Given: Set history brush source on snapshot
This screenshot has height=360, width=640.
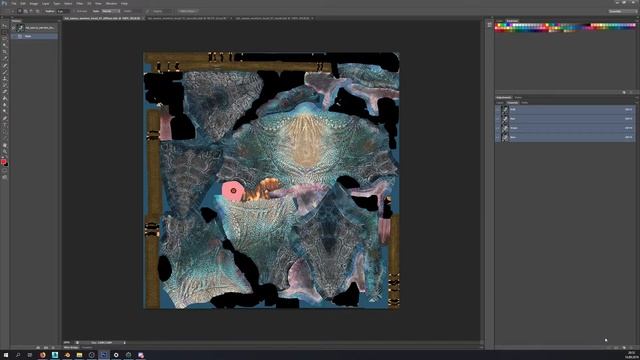Looking at the screenshot, I should click(13, 28).
